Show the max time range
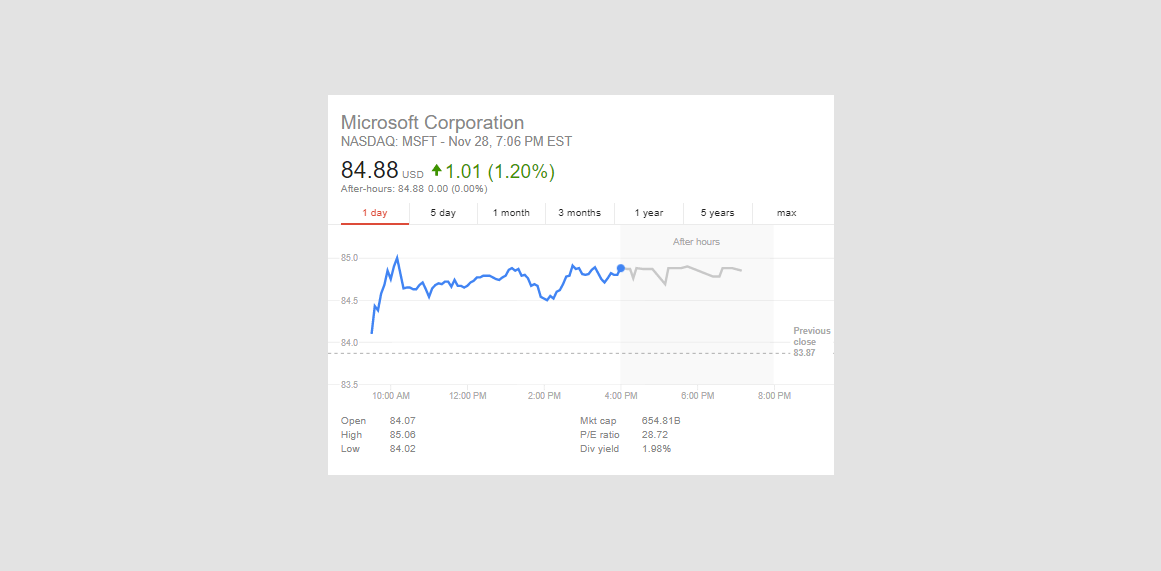1161x571 pixels. (x=786, y=213)
